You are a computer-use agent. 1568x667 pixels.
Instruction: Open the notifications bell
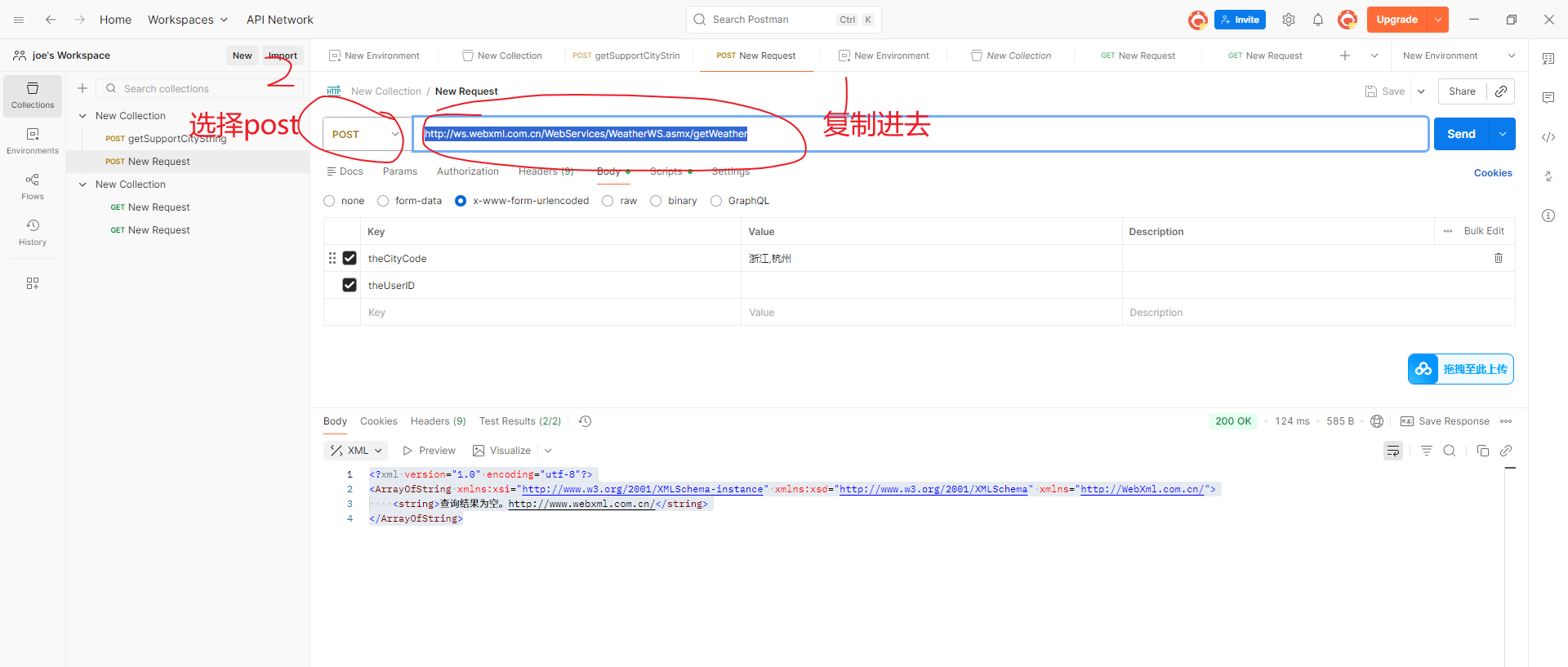(1318, 20)
